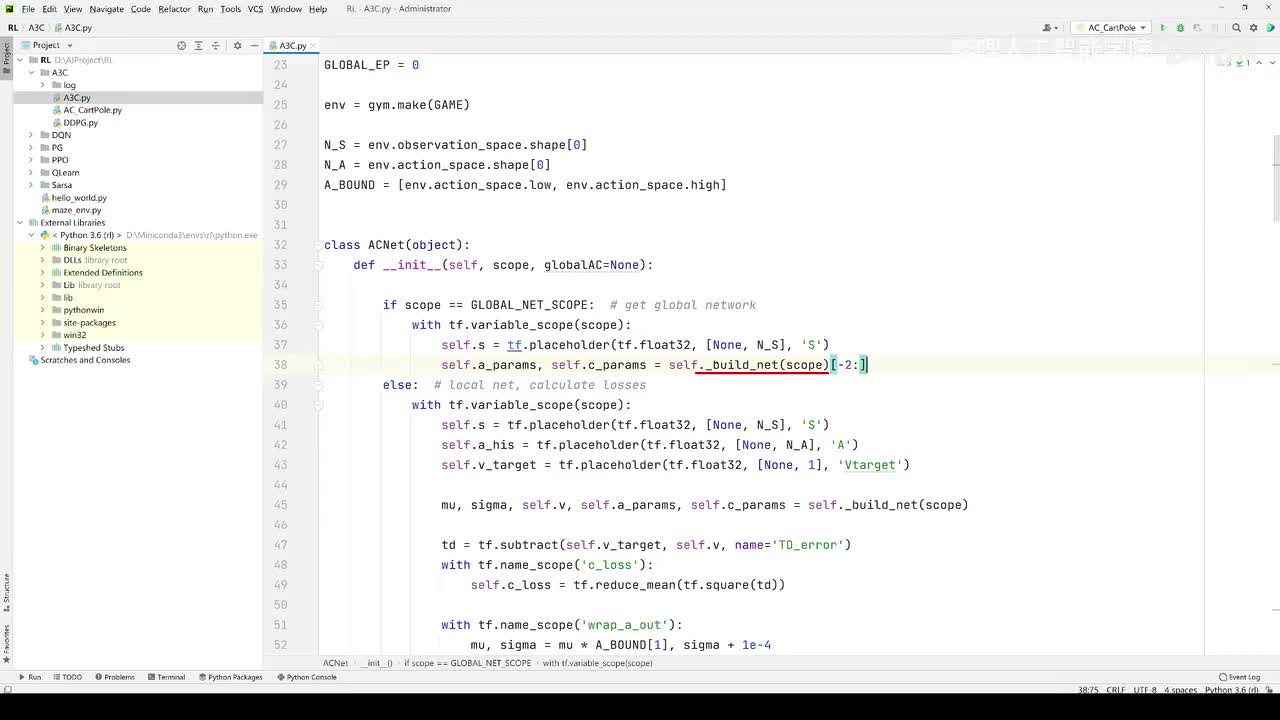This screenshot has height=720, width=1280.
Task: Click the expand all icon in Project panel
Action: pyautogui.click(x=198, y=45)
